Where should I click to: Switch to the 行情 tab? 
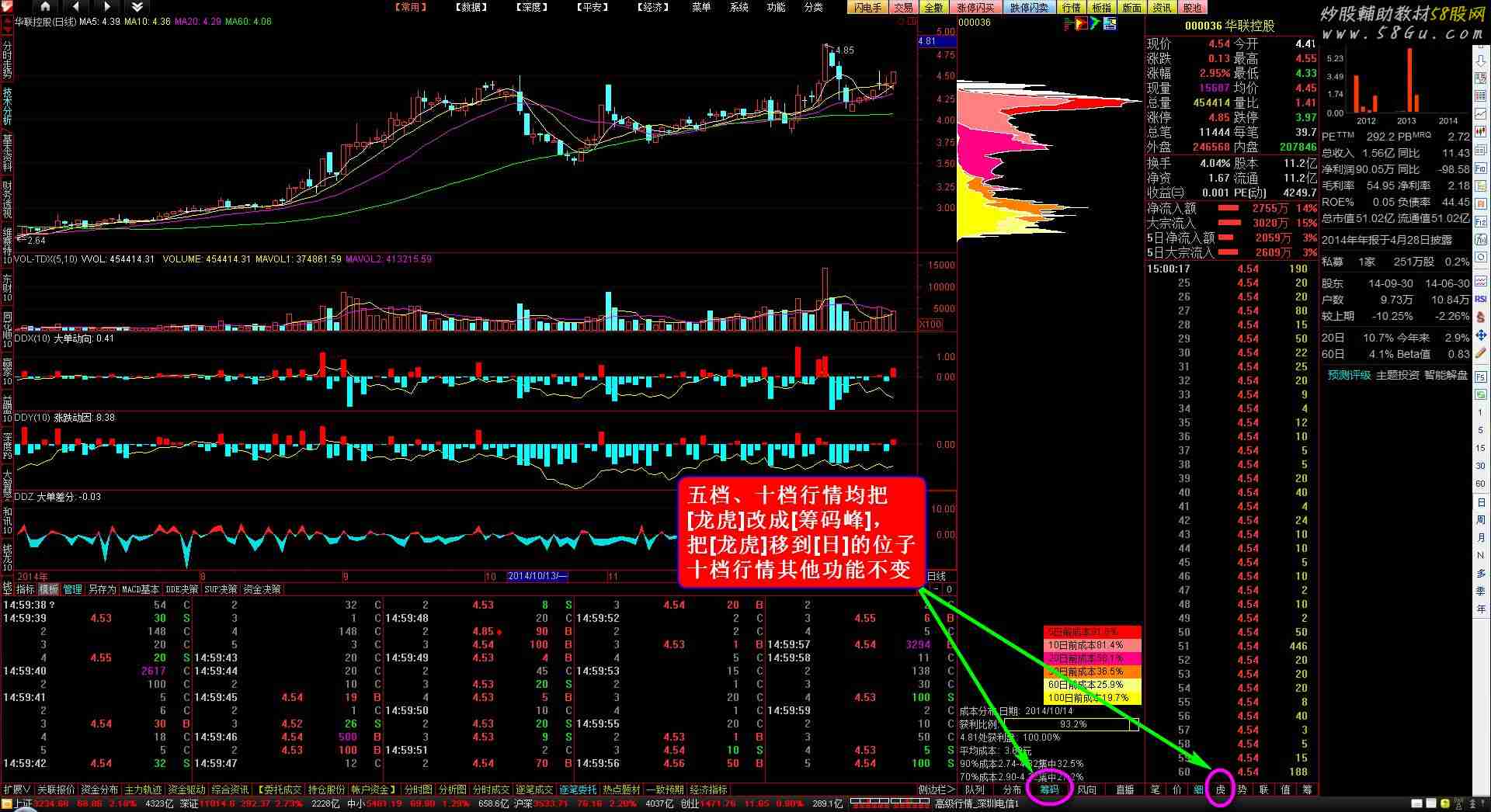point(1072,7)
